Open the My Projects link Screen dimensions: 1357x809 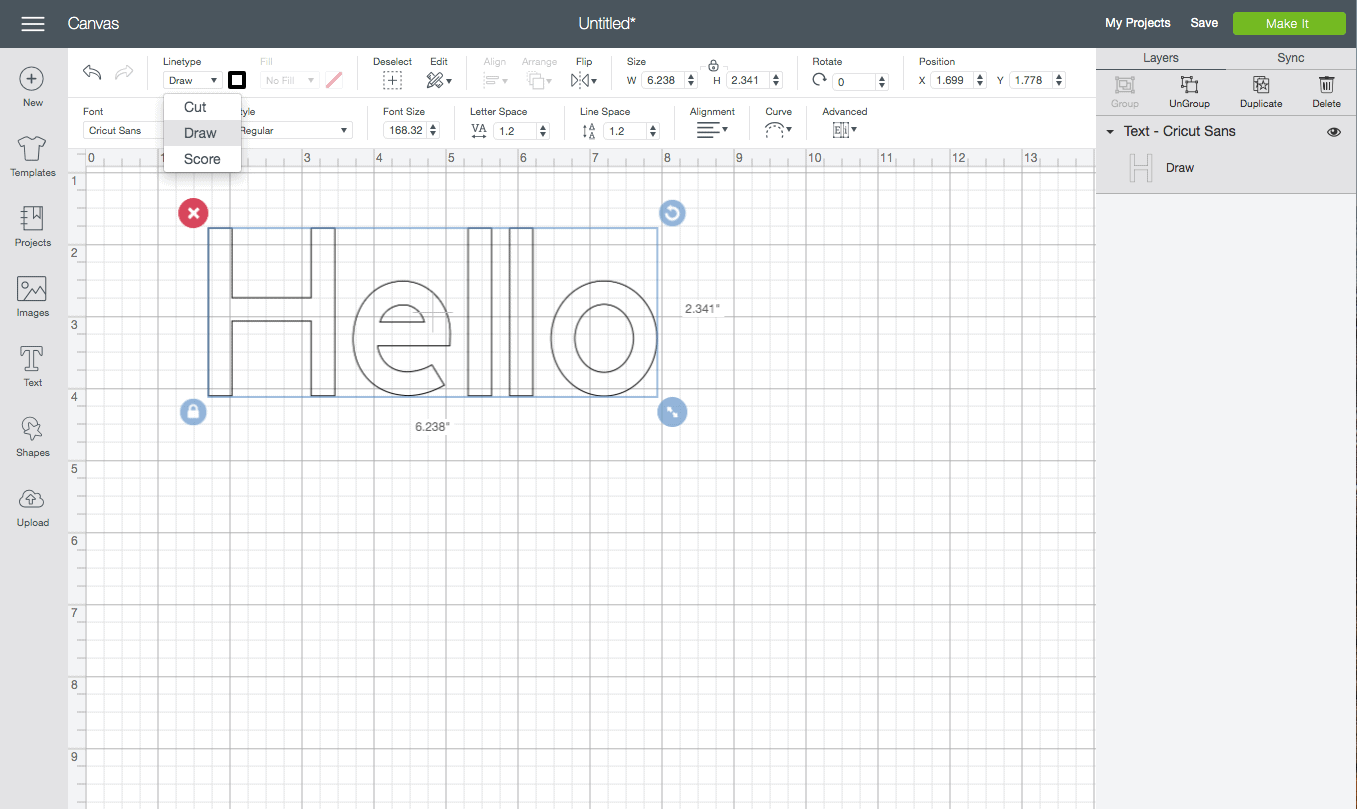1137,23
